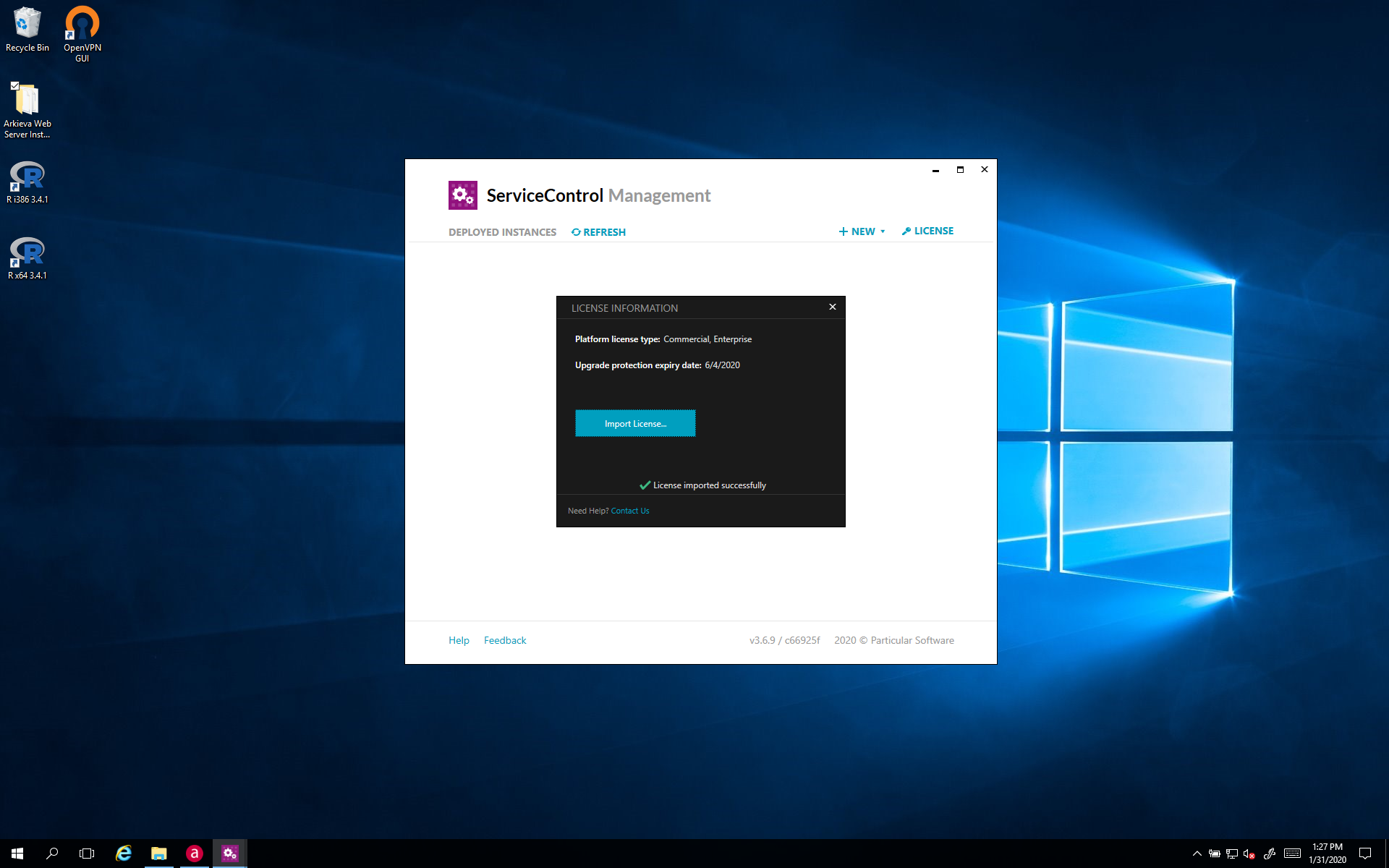Minimize the ServiceControl Management window

click(935, 170)
